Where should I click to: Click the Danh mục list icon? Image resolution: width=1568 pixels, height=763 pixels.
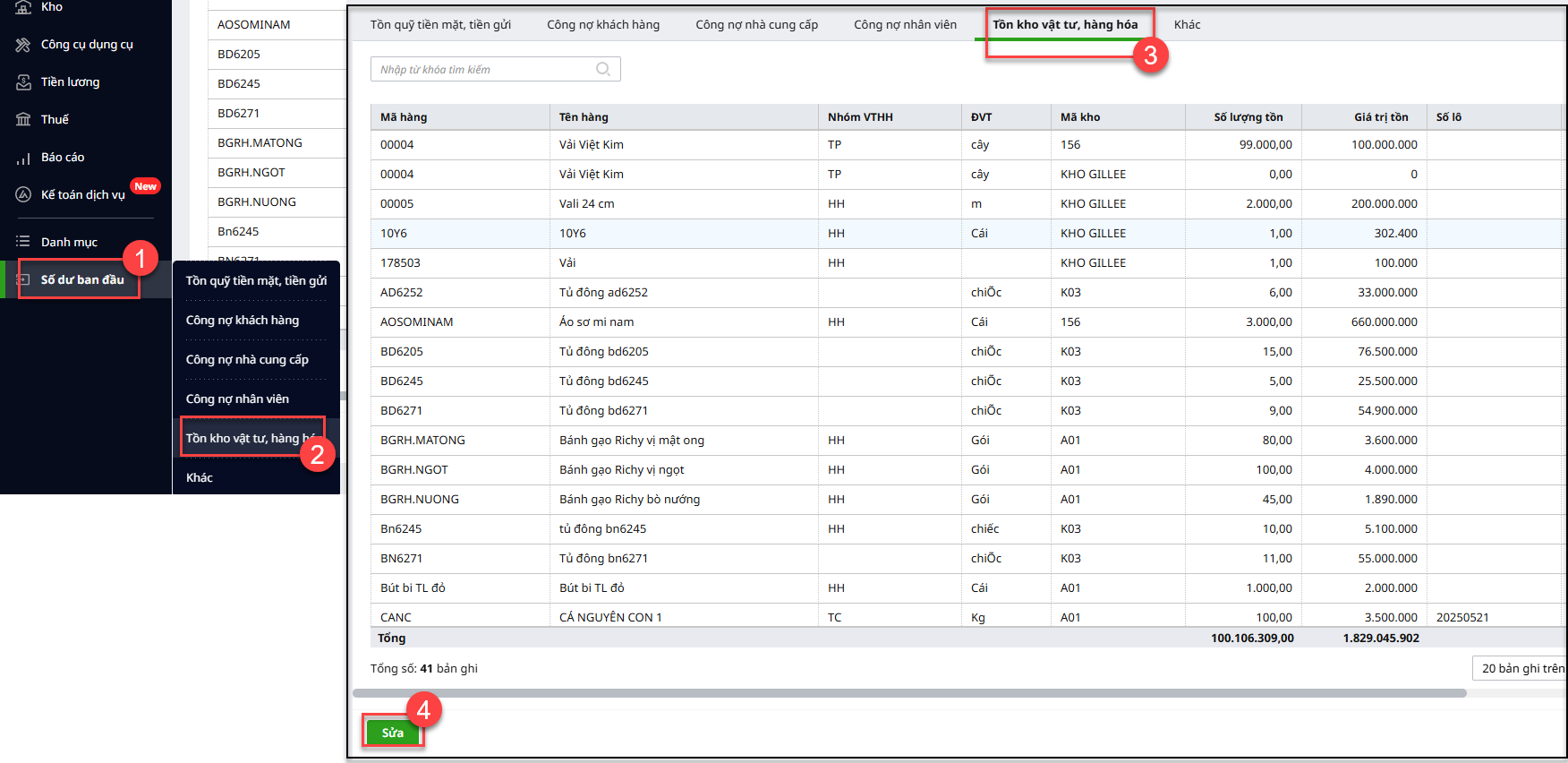pyautogui.click(x=23, y=242)
